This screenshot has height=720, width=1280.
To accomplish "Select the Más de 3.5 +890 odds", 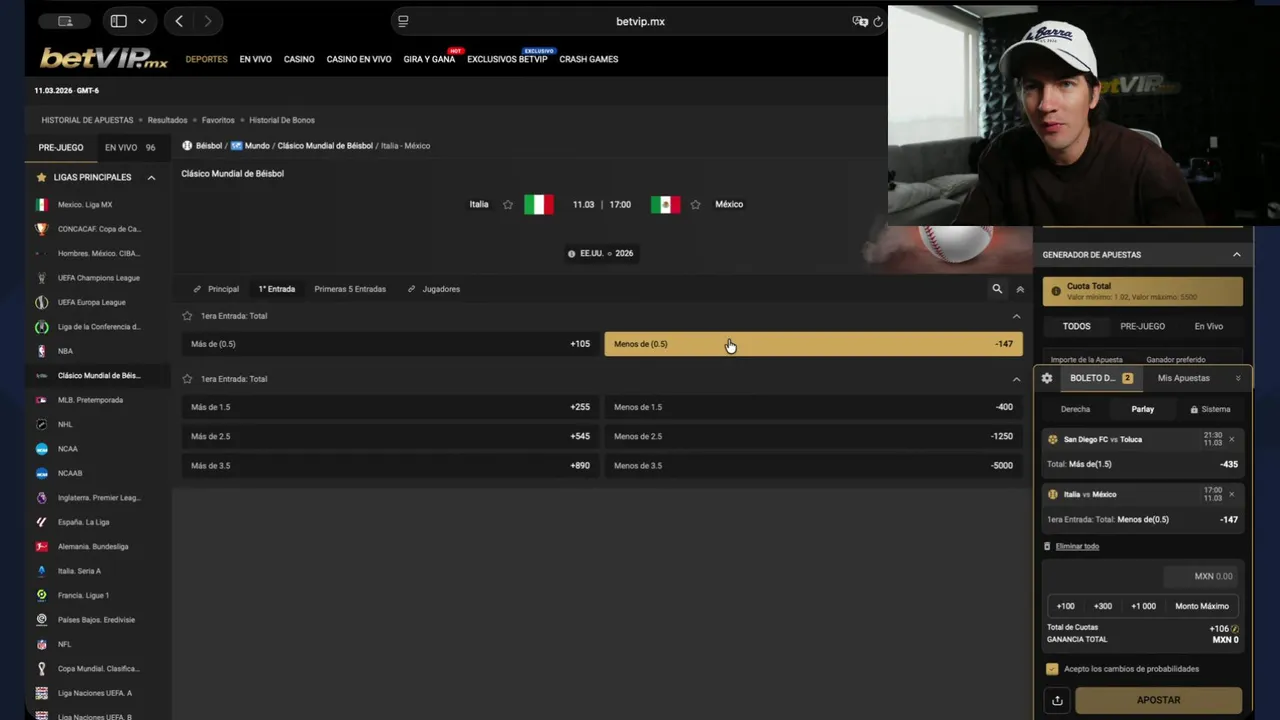I will pyautogui.click(x=390, y=465).
